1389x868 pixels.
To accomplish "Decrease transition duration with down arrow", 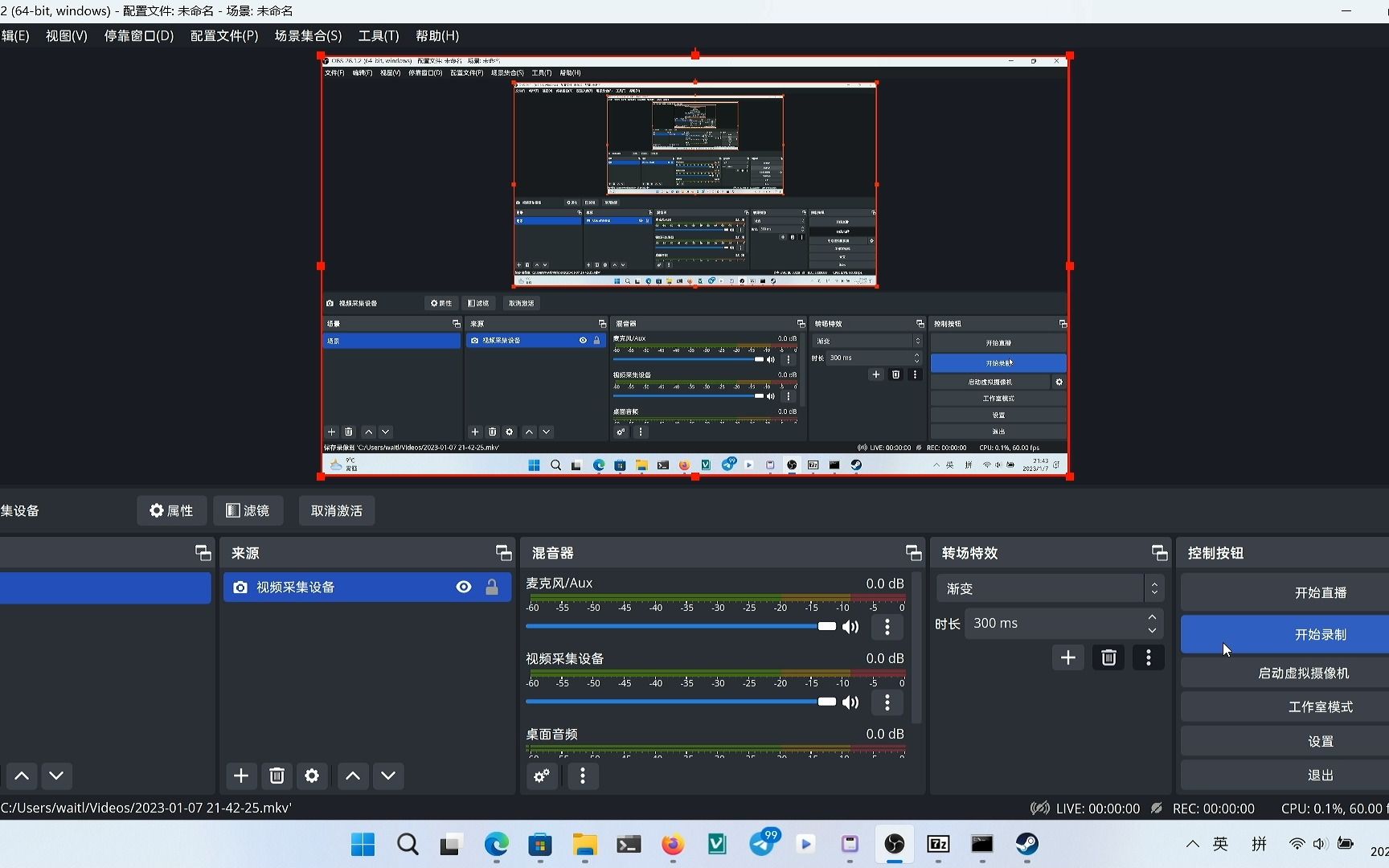I will [1152, 630].
